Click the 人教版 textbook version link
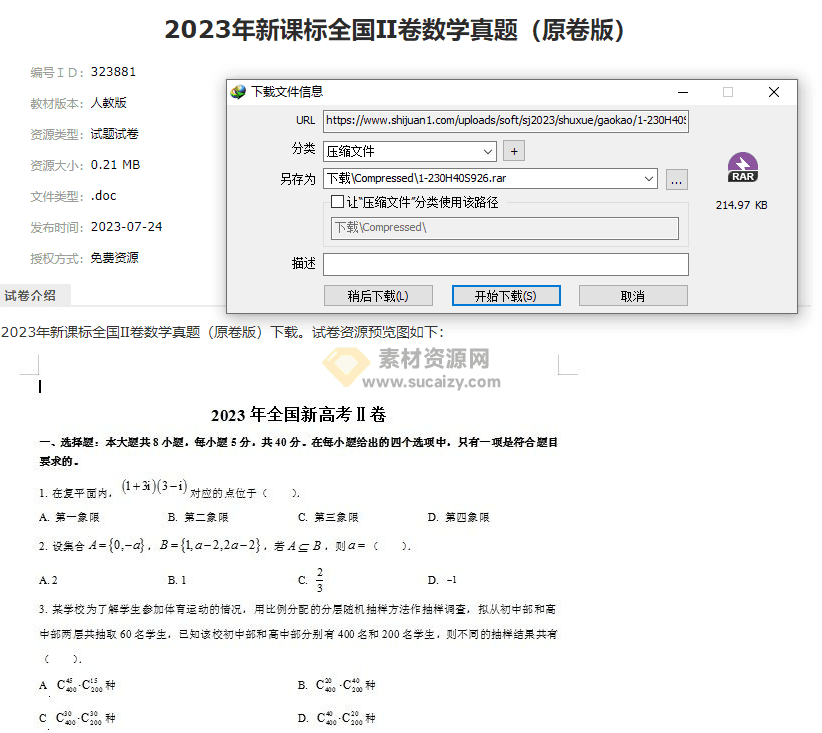The height and width of the screenshot is (733, 822). pos(109,103)
